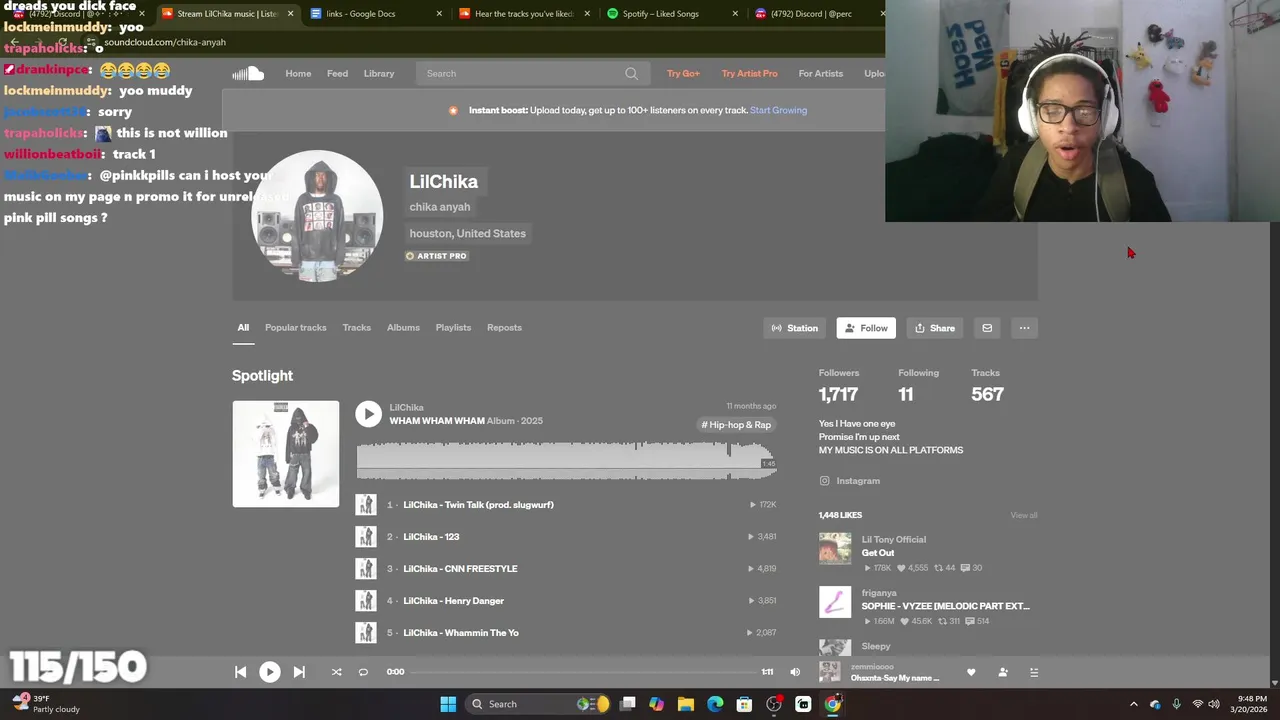This screenshot has width=1280, height=720.
Task: Switch to the Reposts tab
Action: click(504, 327)
